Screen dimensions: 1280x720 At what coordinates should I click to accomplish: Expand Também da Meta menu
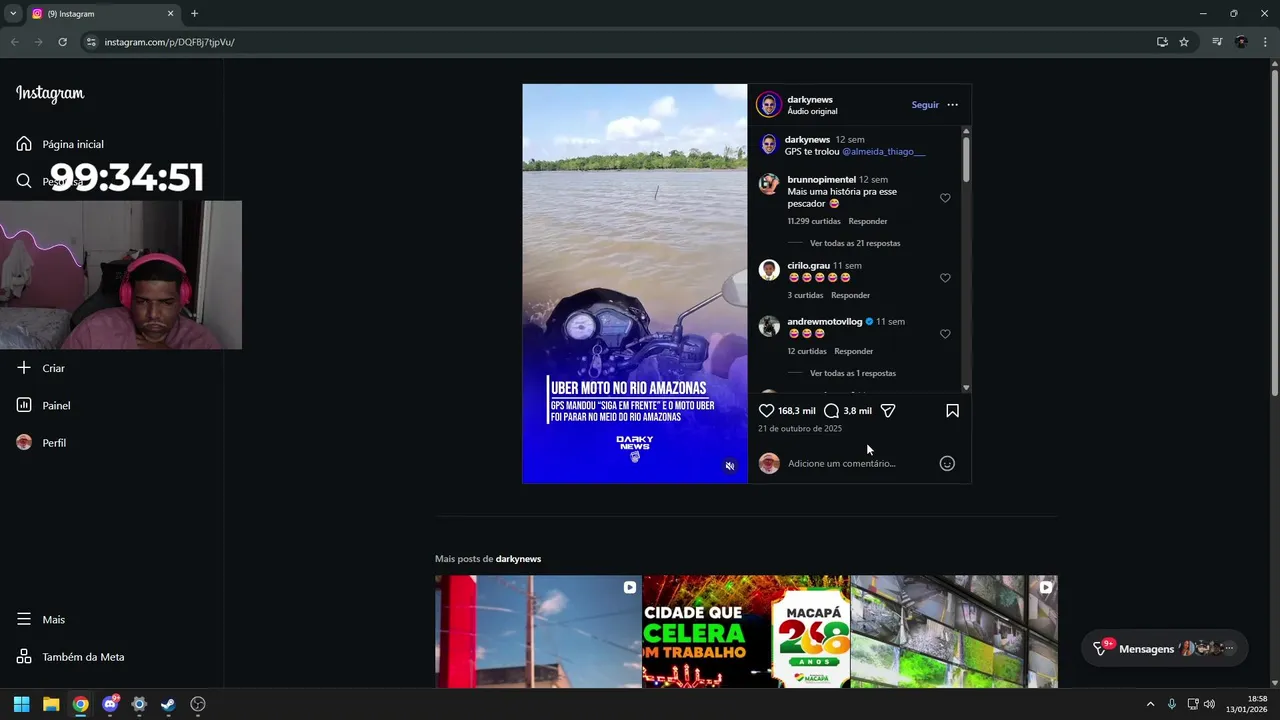tap(70, 657)
